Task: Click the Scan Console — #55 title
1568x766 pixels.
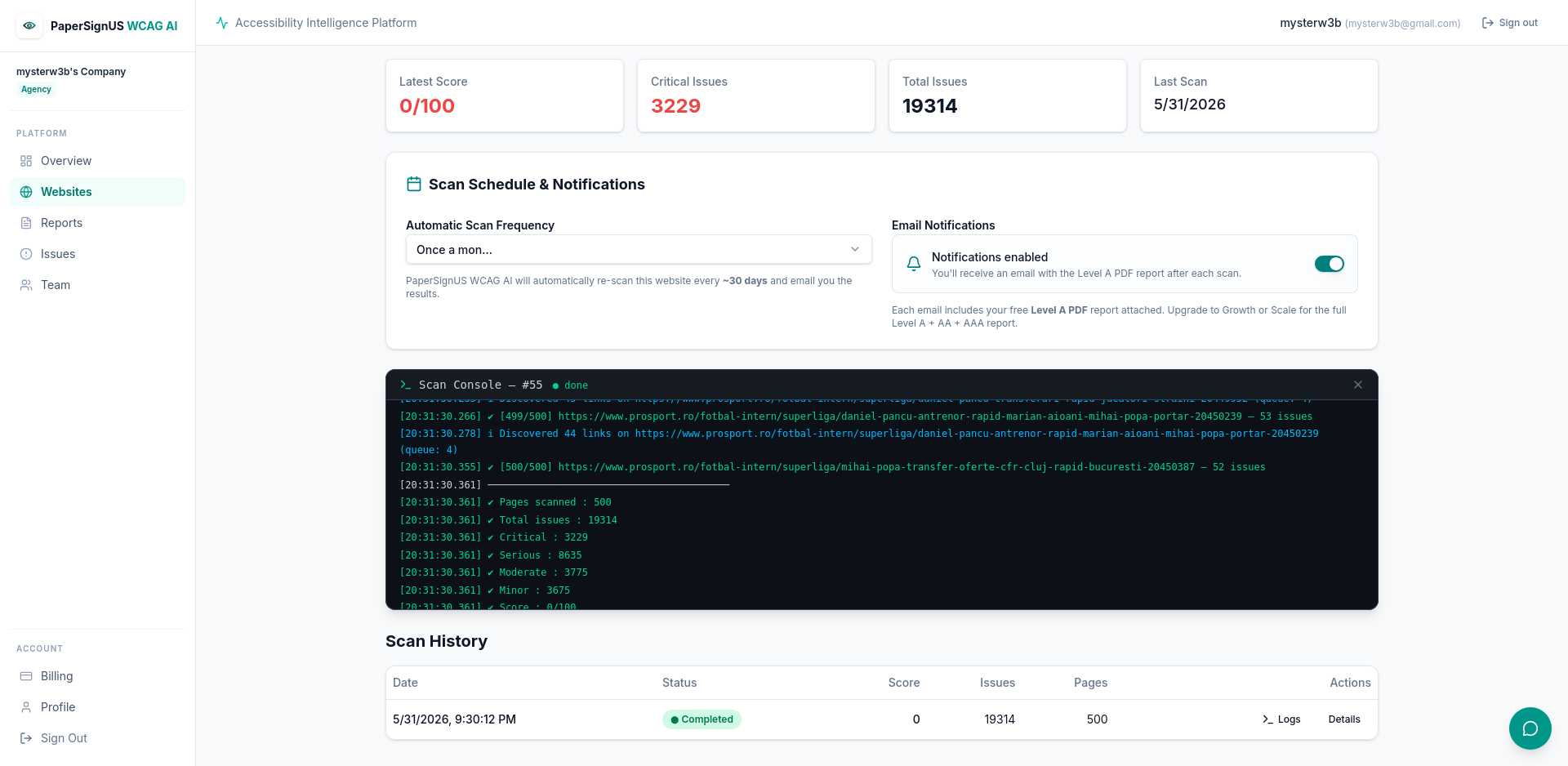Action: (480, 385)
